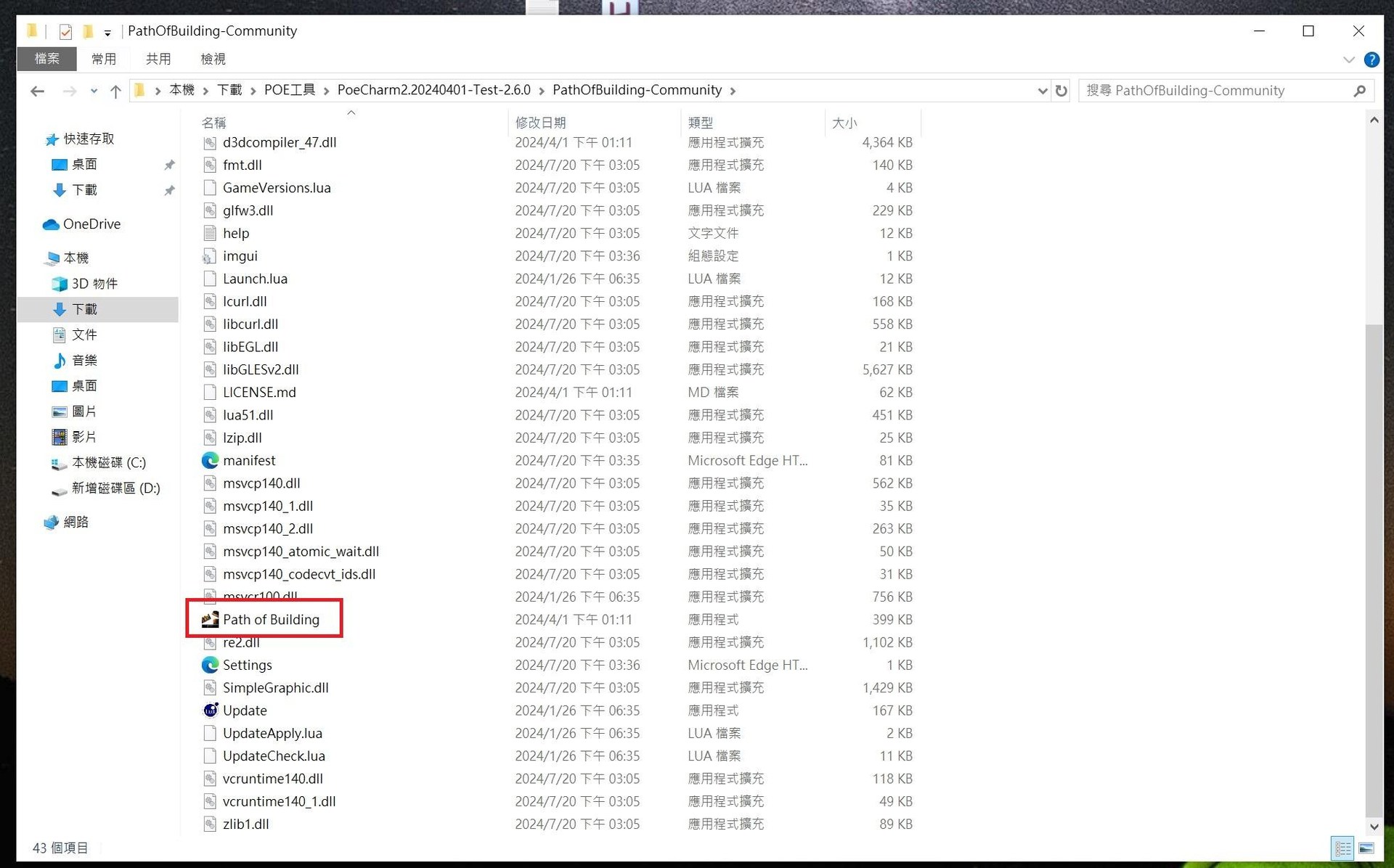This screenshot has width=1394, height=868.
Task: Open the Path of Building application icon
Action: (210, 619)
